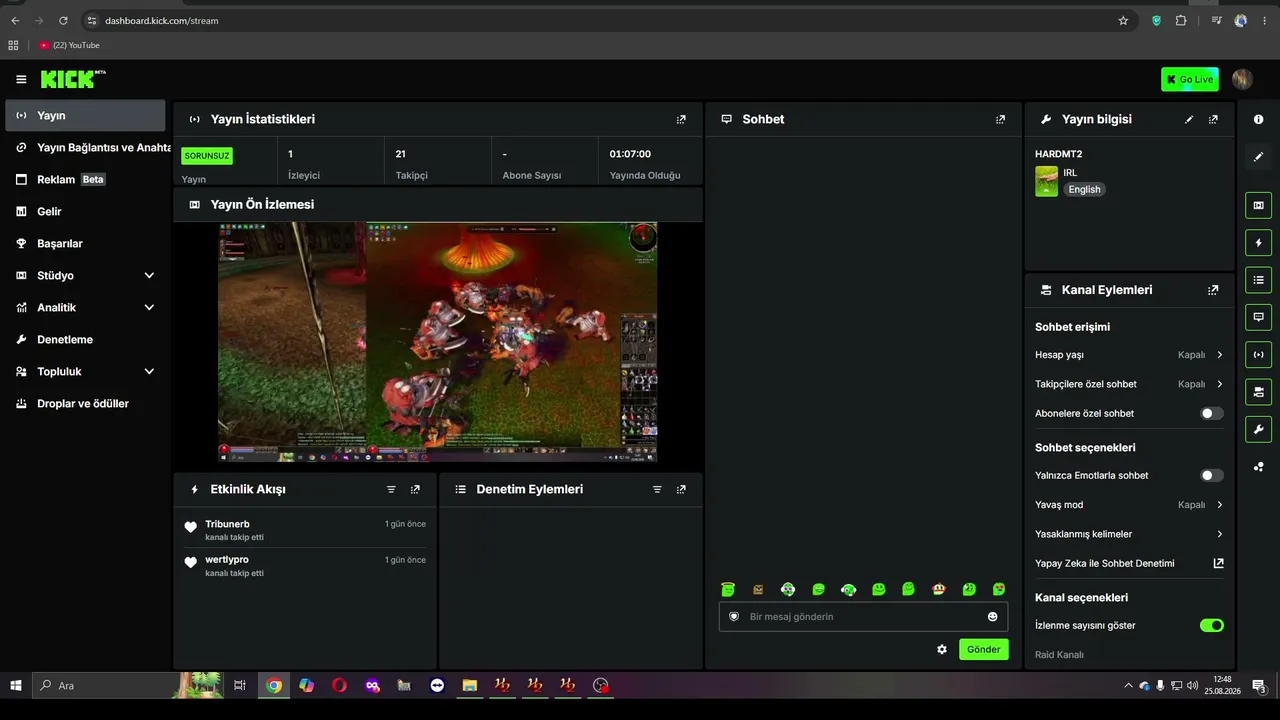Open the Hesap yaşı setting

(1129, 355)
